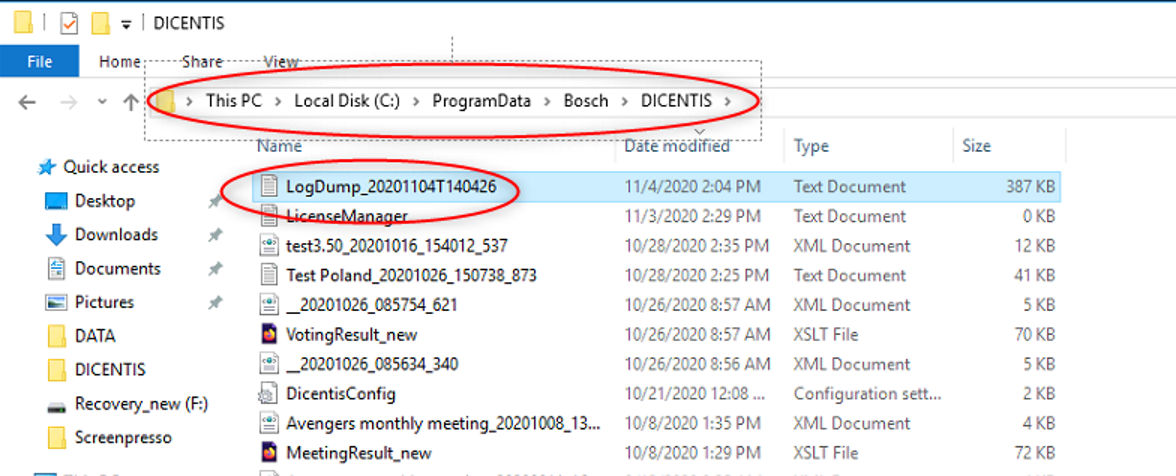Click the DicentisConfig settings file icon
1176x476 pixels.
coord(268,394)
